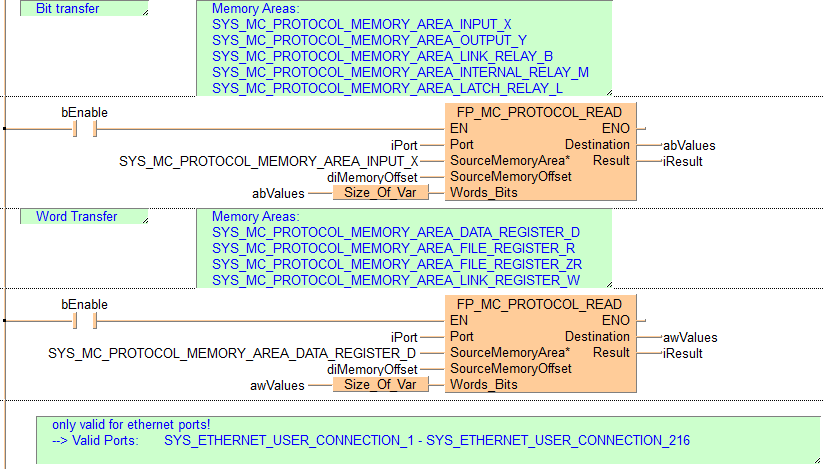The height and width of the screenshot is (469, 823).
Task: Select the FP_MC_PROTOCOL_READ block outputting abValues
Action: coord(539,112)
